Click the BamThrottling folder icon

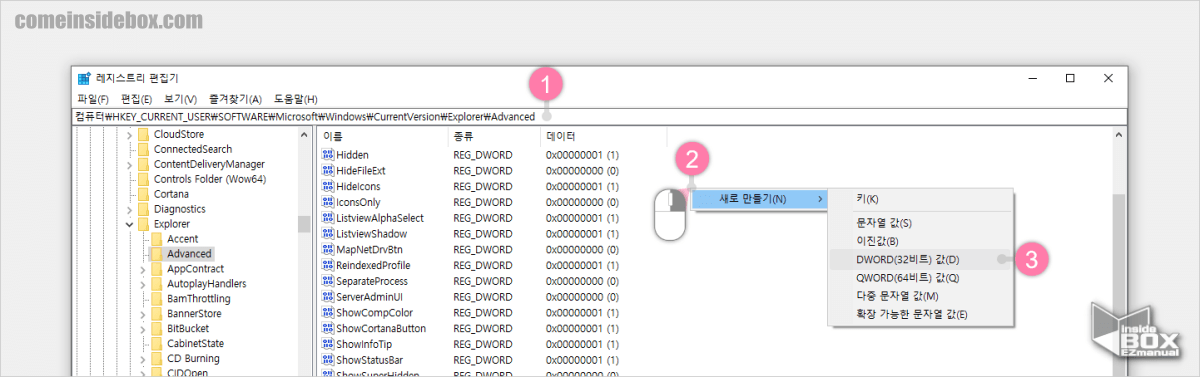(x=157, y=299)
